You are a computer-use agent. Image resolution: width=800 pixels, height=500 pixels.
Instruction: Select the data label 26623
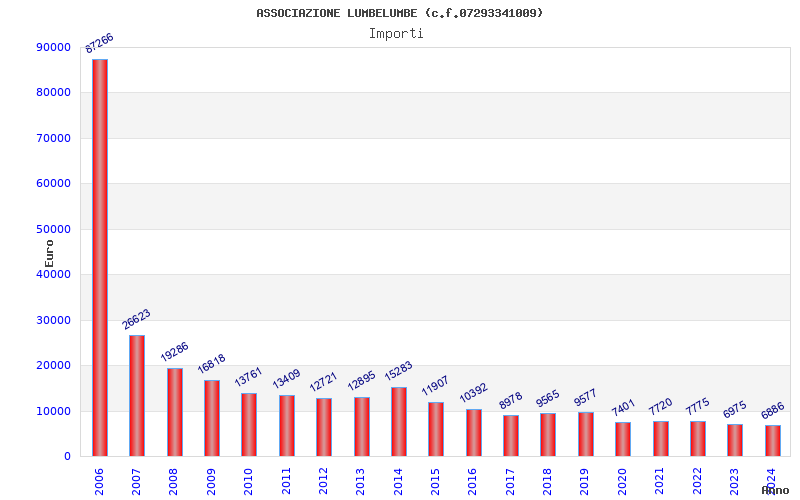pyautogui.click(x=137, y=319)
